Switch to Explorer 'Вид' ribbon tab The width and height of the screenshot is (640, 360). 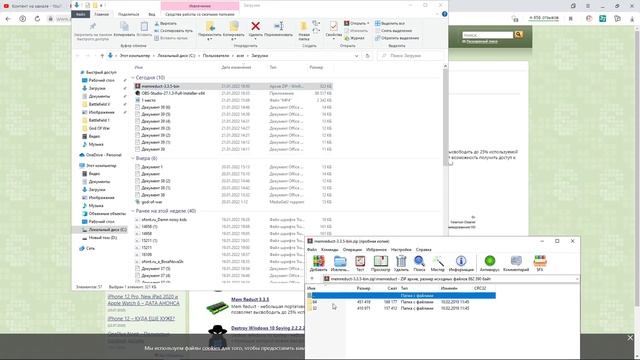(151, 14)
